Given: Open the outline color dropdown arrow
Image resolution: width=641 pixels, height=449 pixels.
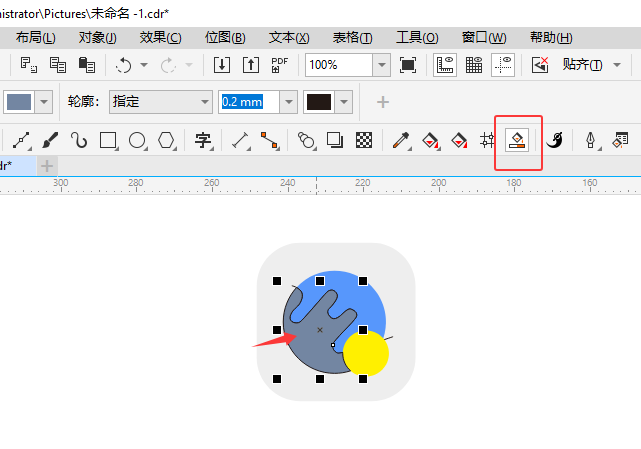Looking at the screenshot, I should coord(344,102).
